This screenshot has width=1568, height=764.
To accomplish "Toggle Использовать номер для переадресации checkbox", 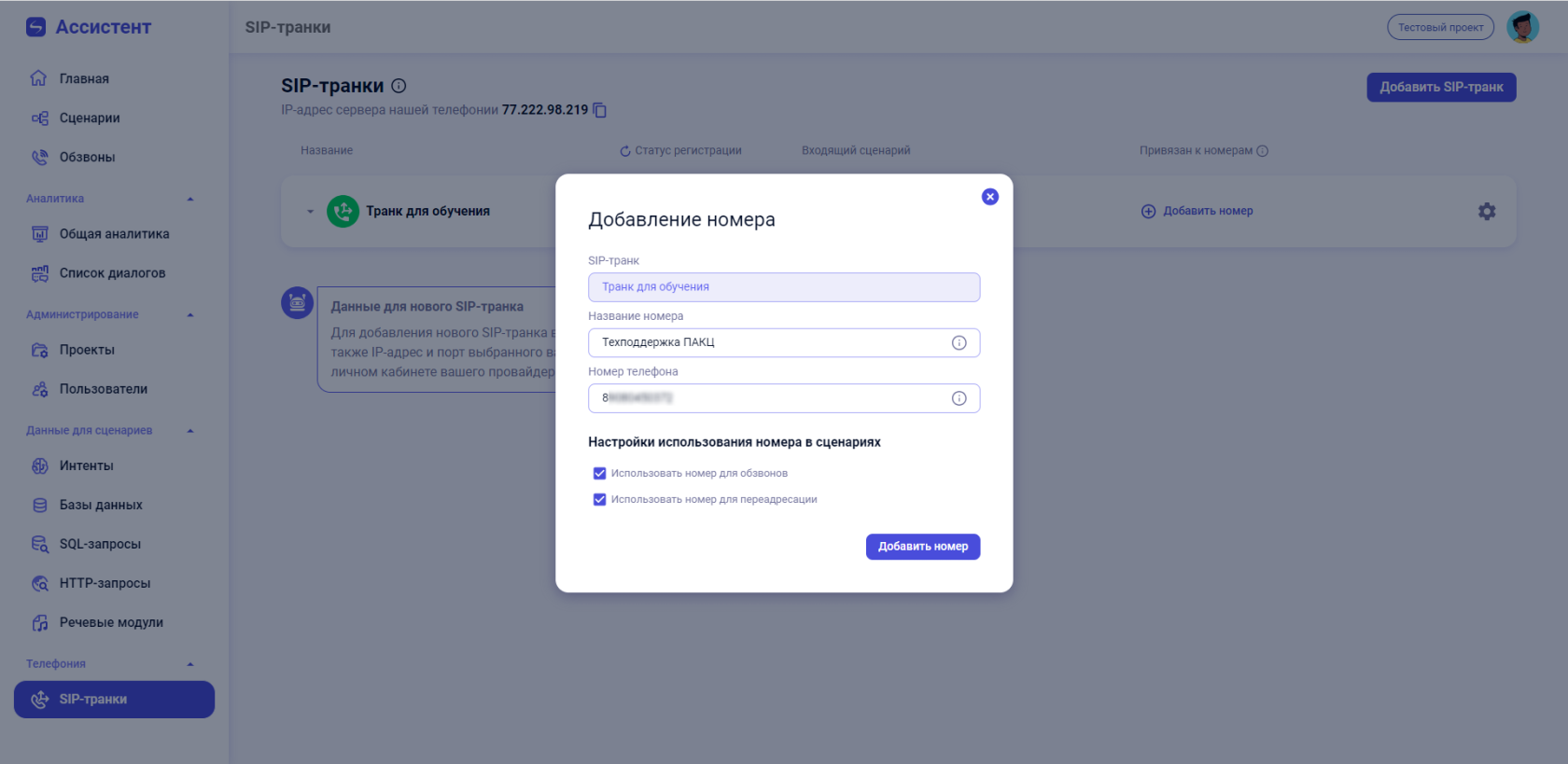I will click(599, 499).
